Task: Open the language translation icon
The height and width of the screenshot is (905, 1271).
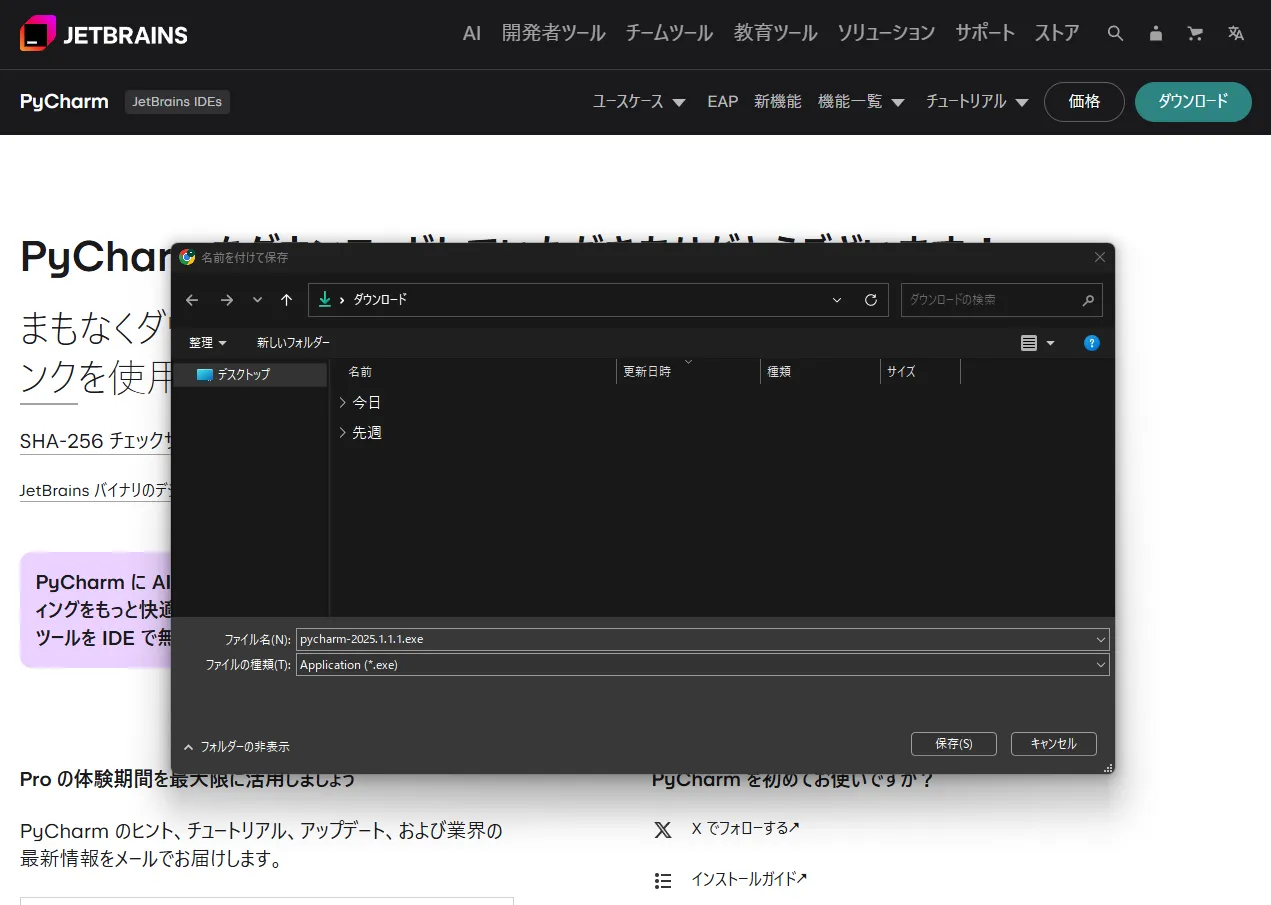Action: [x=1236, y=33]
